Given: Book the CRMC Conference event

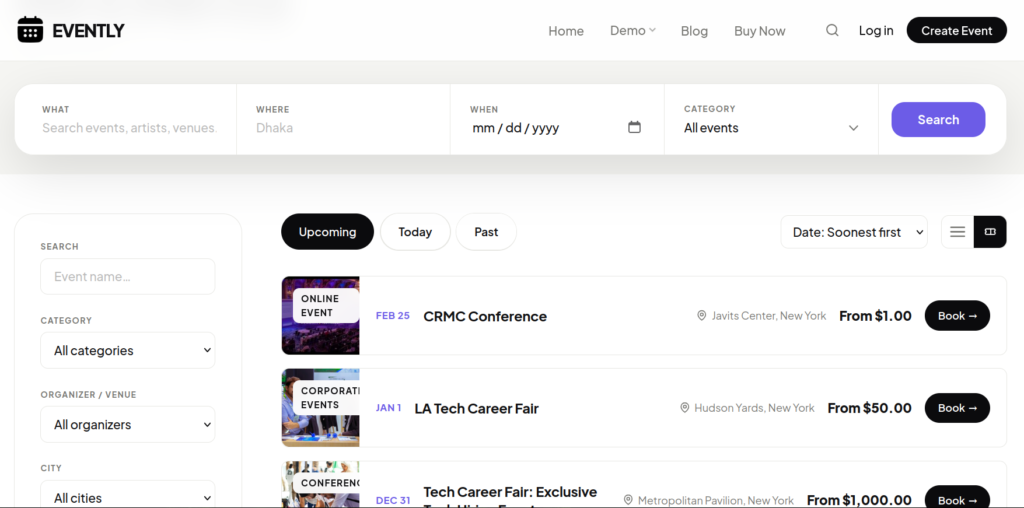Looking at the screenshot, I should [957, 315].
